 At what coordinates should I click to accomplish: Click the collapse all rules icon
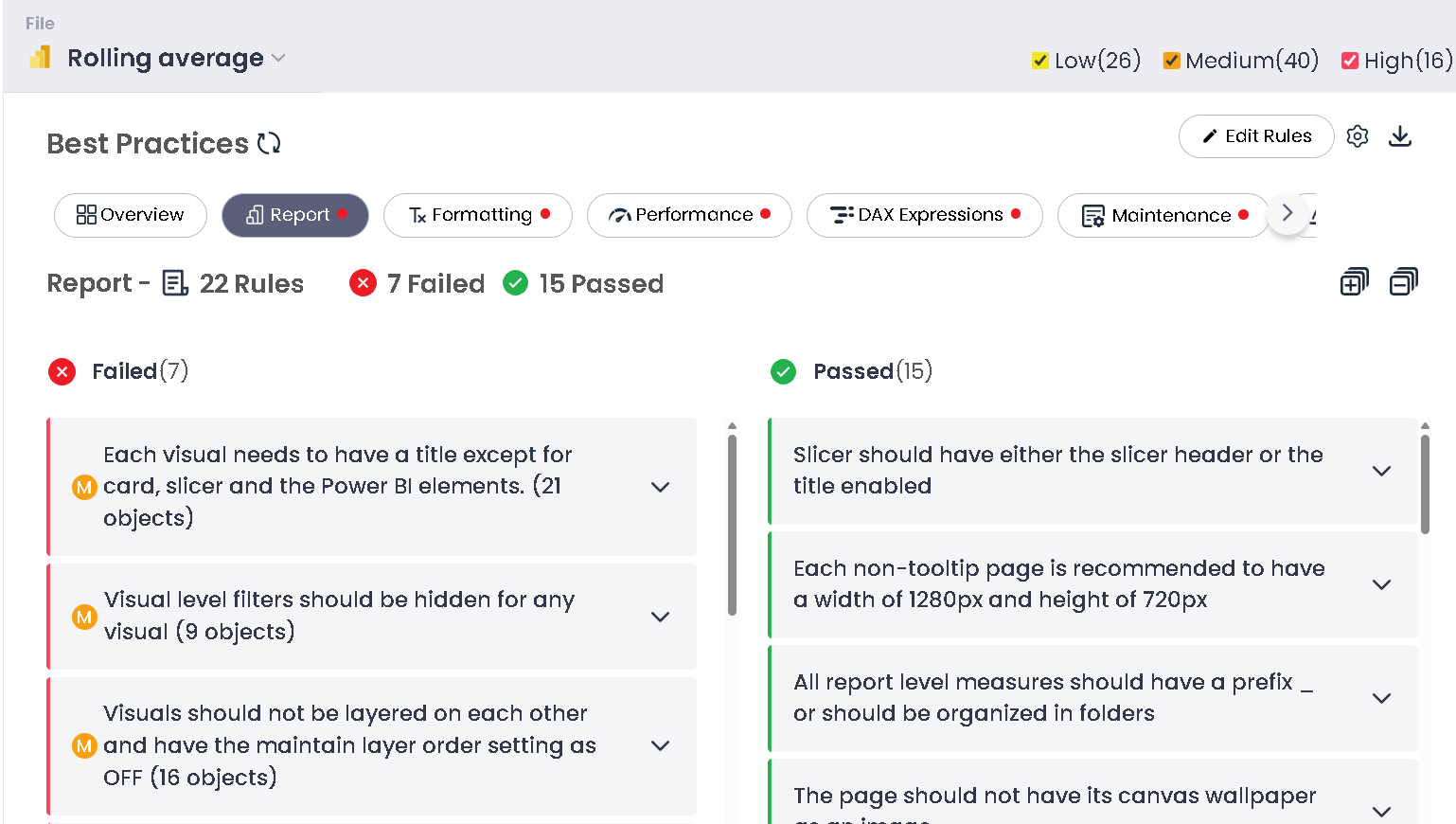point(1403,282)
